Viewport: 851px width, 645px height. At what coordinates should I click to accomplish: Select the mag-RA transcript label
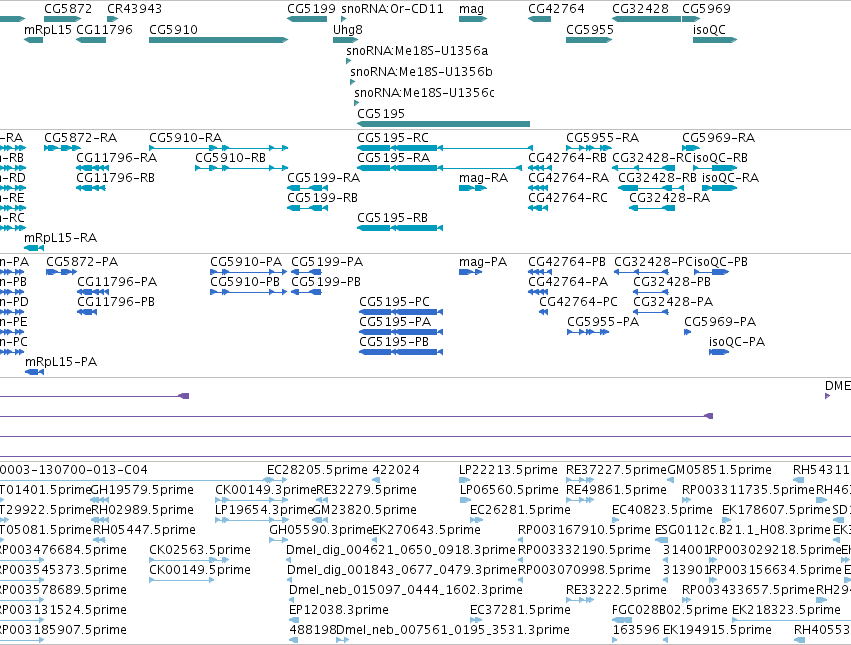(x=484, y=178)
